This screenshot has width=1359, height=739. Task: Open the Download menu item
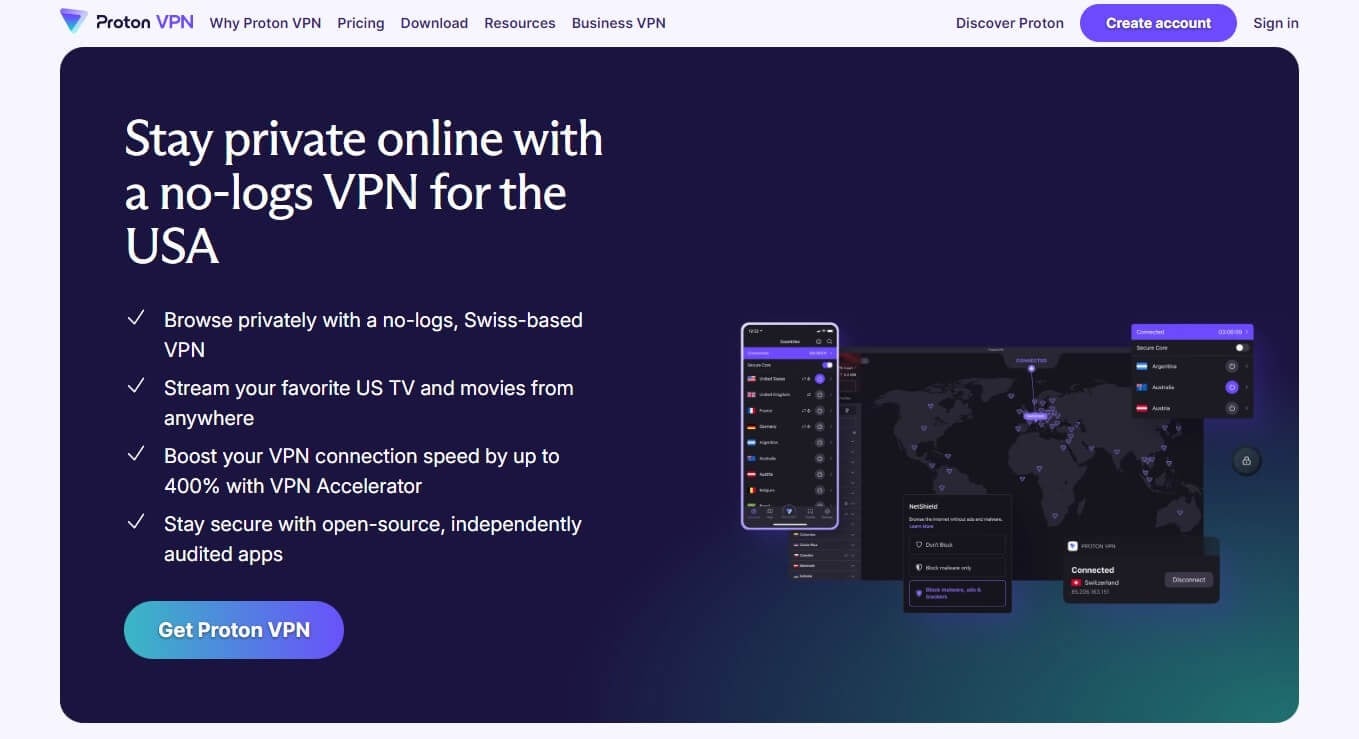[434, 23]
